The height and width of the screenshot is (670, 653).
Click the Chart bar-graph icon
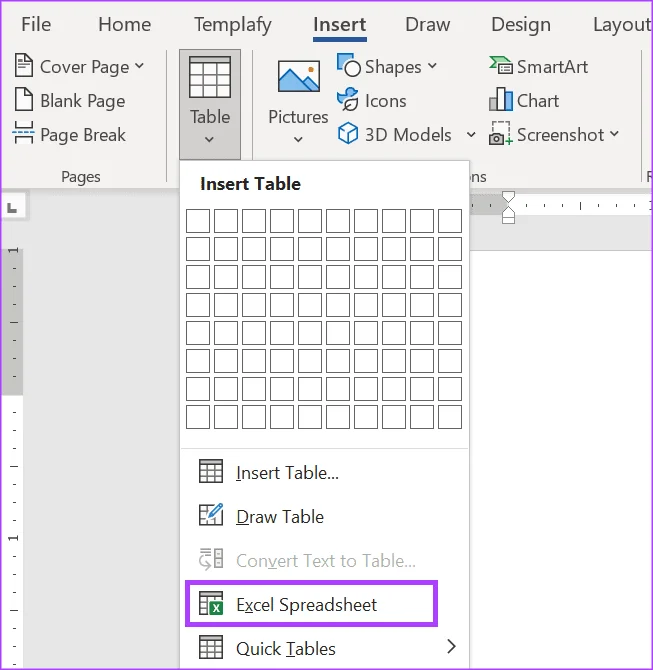[x=501, y=99]
